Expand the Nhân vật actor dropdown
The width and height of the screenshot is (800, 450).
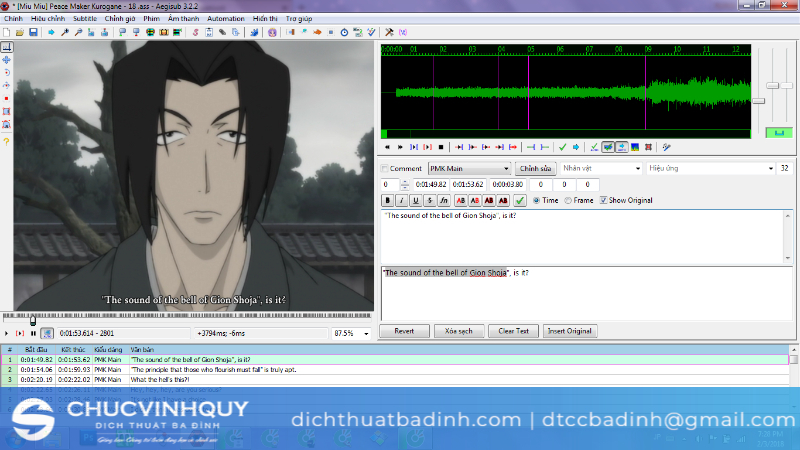637,168
